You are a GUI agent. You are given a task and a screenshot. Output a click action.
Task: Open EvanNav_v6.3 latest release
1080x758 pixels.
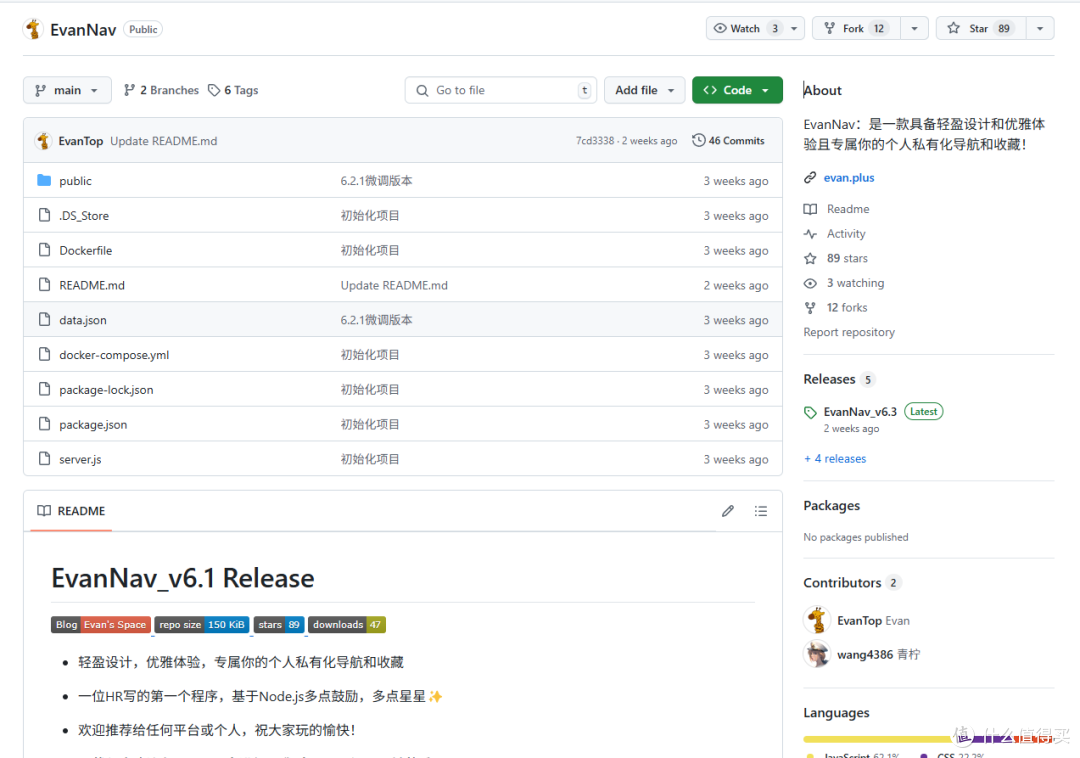click(860, 412)
